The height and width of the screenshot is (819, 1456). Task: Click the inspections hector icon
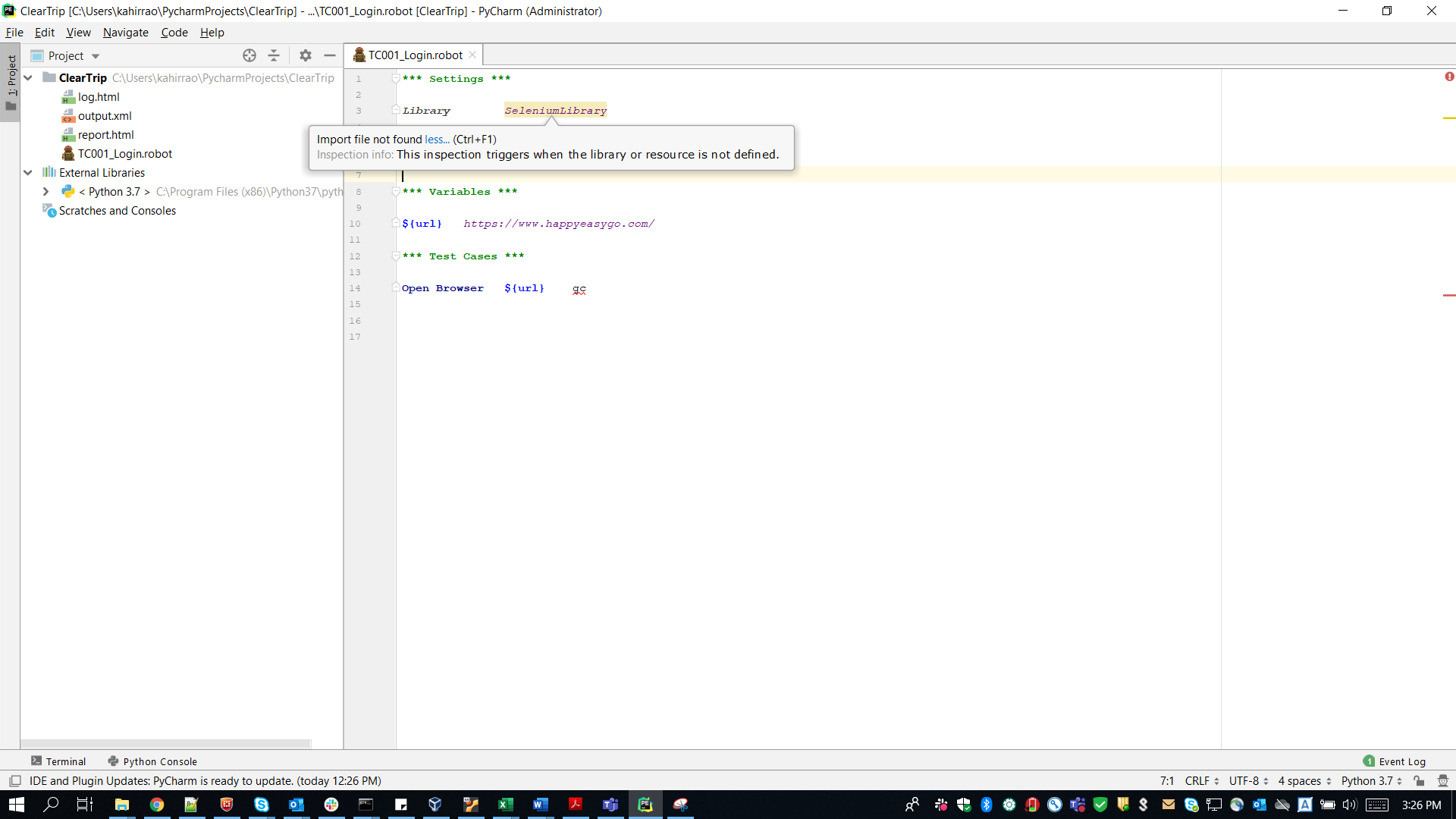[1443, 781]
